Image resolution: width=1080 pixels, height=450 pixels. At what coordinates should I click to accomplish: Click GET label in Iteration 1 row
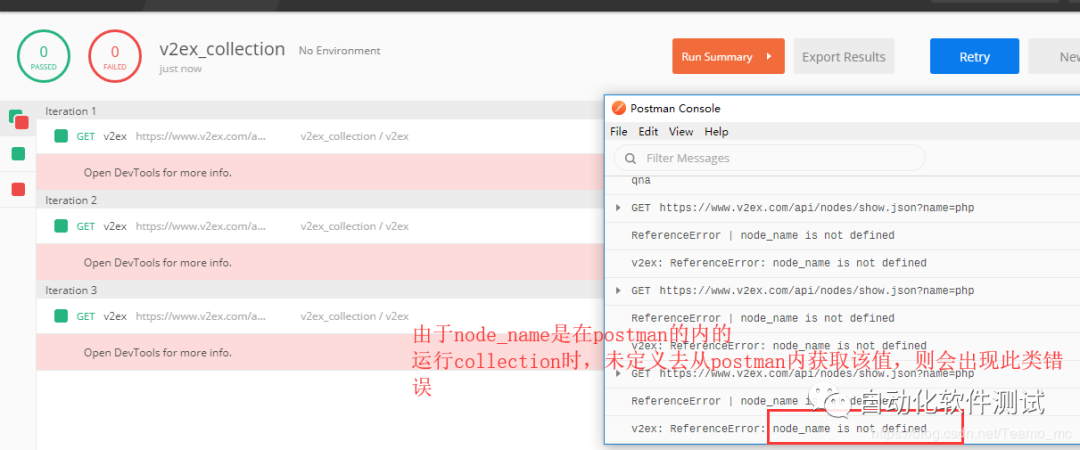click(86, 136)
